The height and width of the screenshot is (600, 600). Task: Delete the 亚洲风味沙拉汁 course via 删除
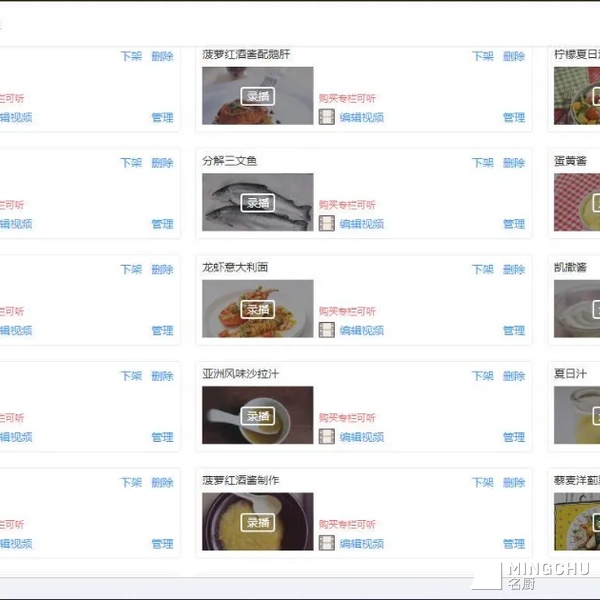[514, 376]
